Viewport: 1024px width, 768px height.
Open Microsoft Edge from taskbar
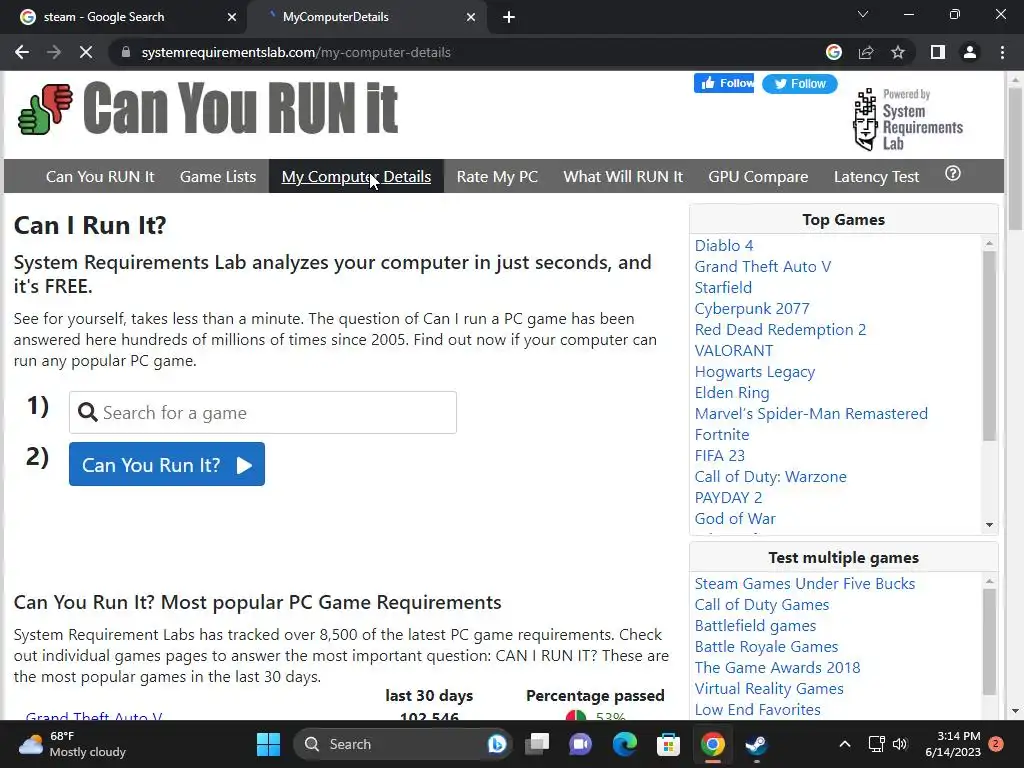pos(625,744)
